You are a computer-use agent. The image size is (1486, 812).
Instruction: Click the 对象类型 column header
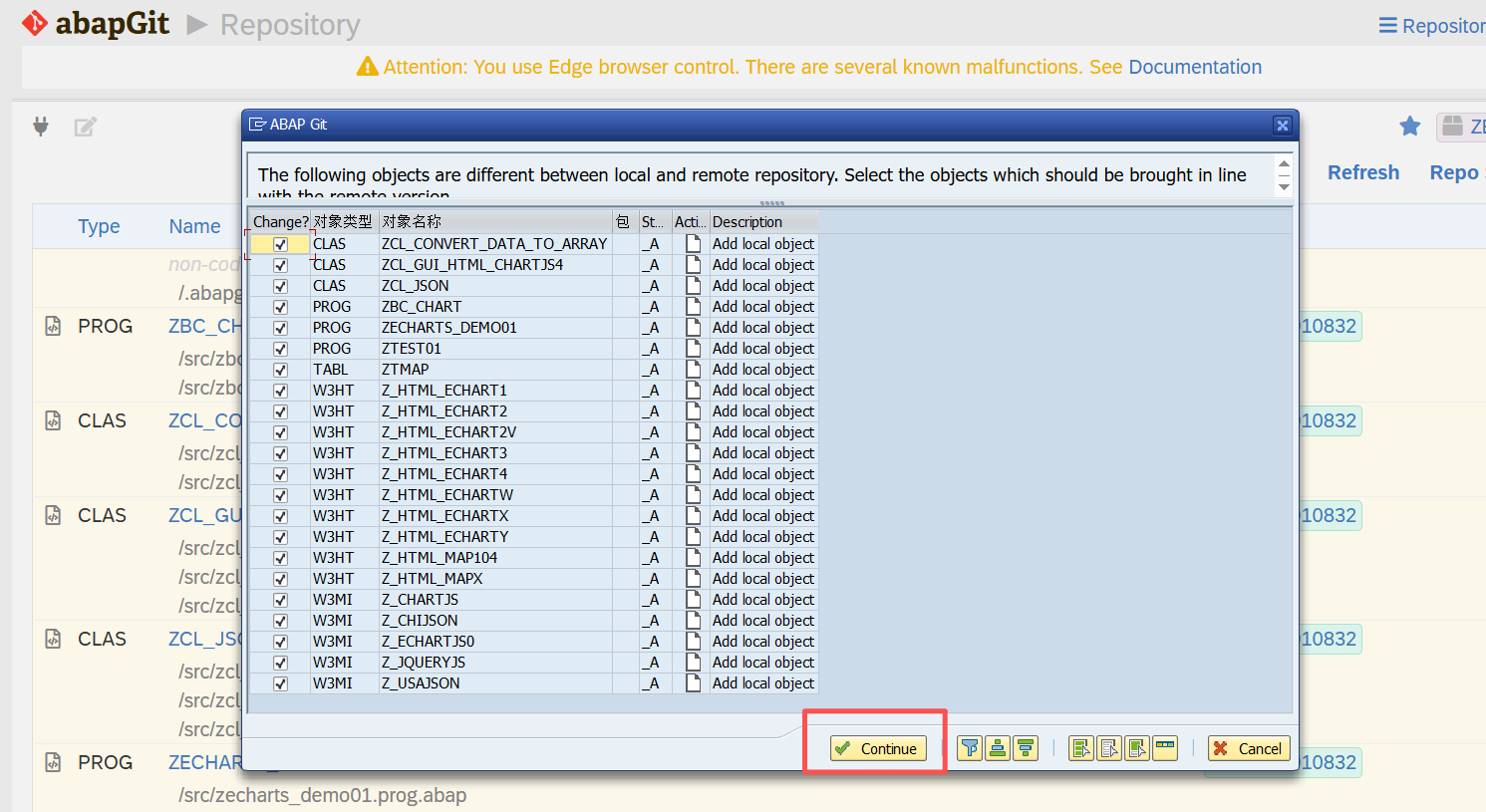tap(344, 221)
